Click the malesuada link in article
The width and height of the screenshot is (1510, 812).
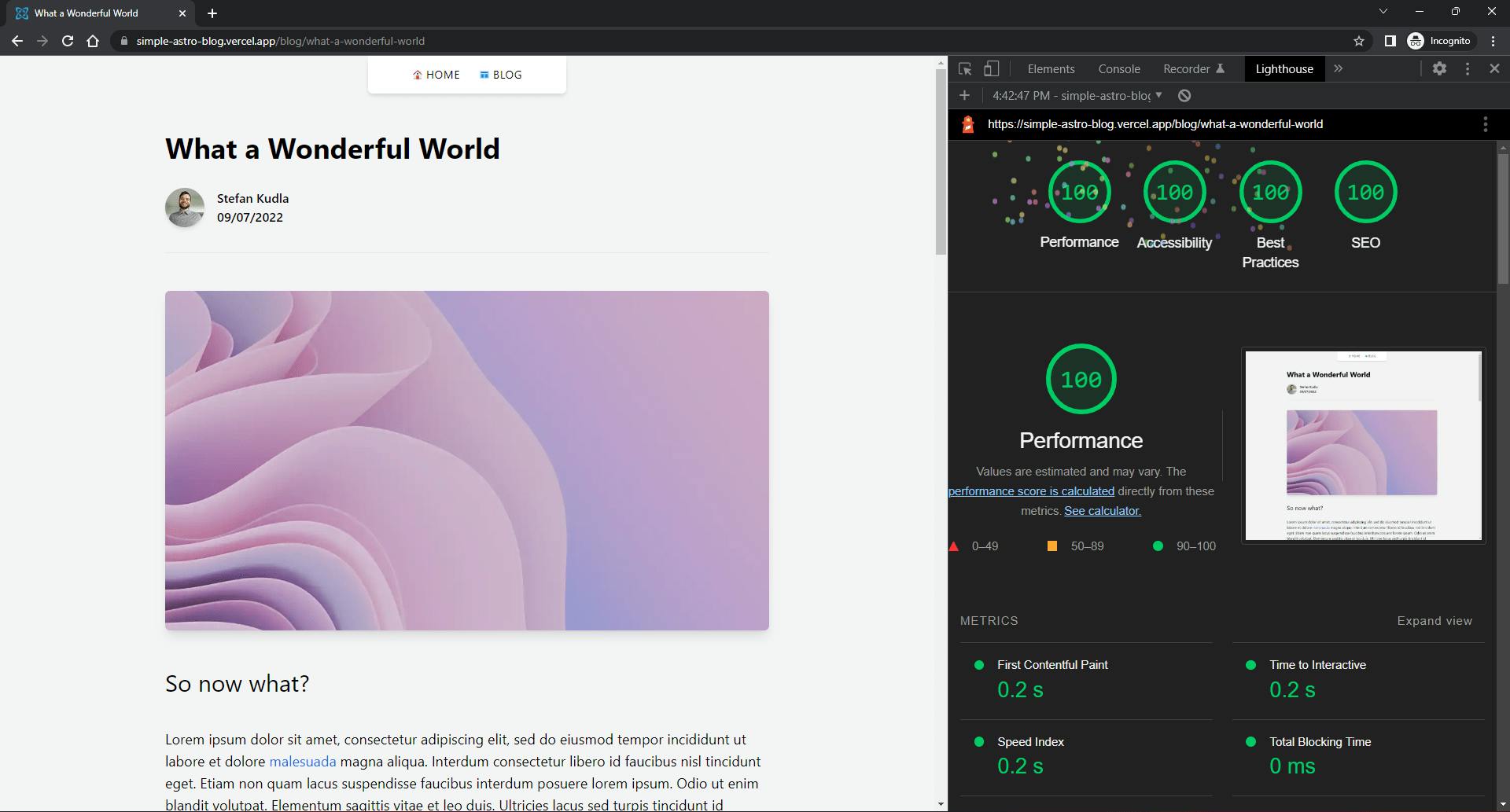point(302,762)
